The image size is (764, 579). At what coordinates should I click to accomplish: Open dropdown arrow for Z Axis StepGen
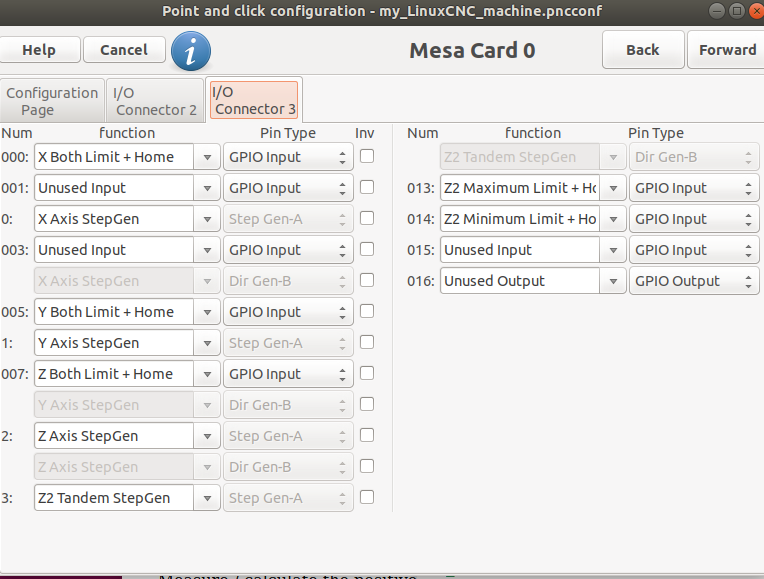tap(207, 436)
